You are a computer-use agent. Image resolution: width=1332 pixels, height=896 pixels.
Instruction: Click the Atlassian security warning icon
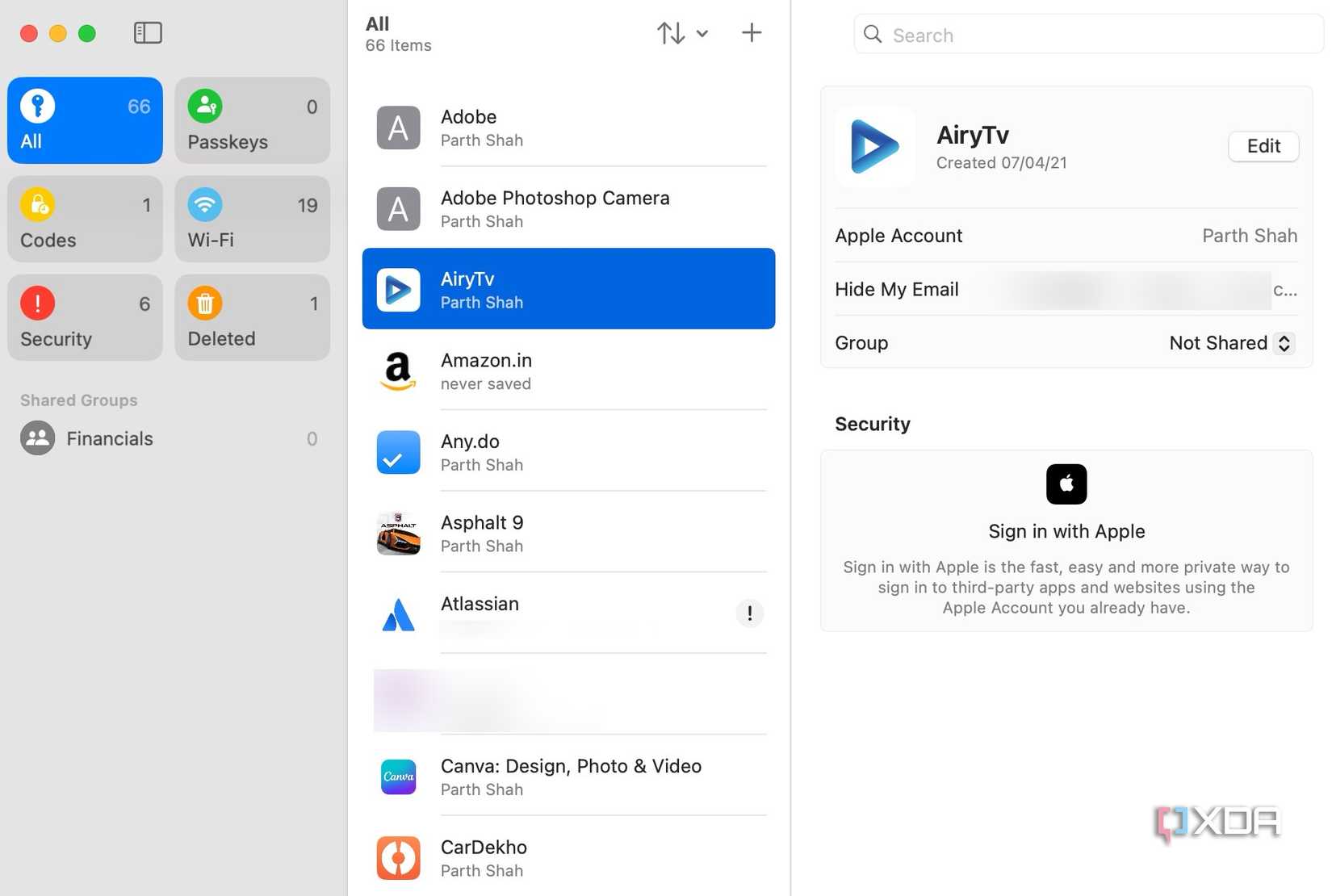[750, 613]
